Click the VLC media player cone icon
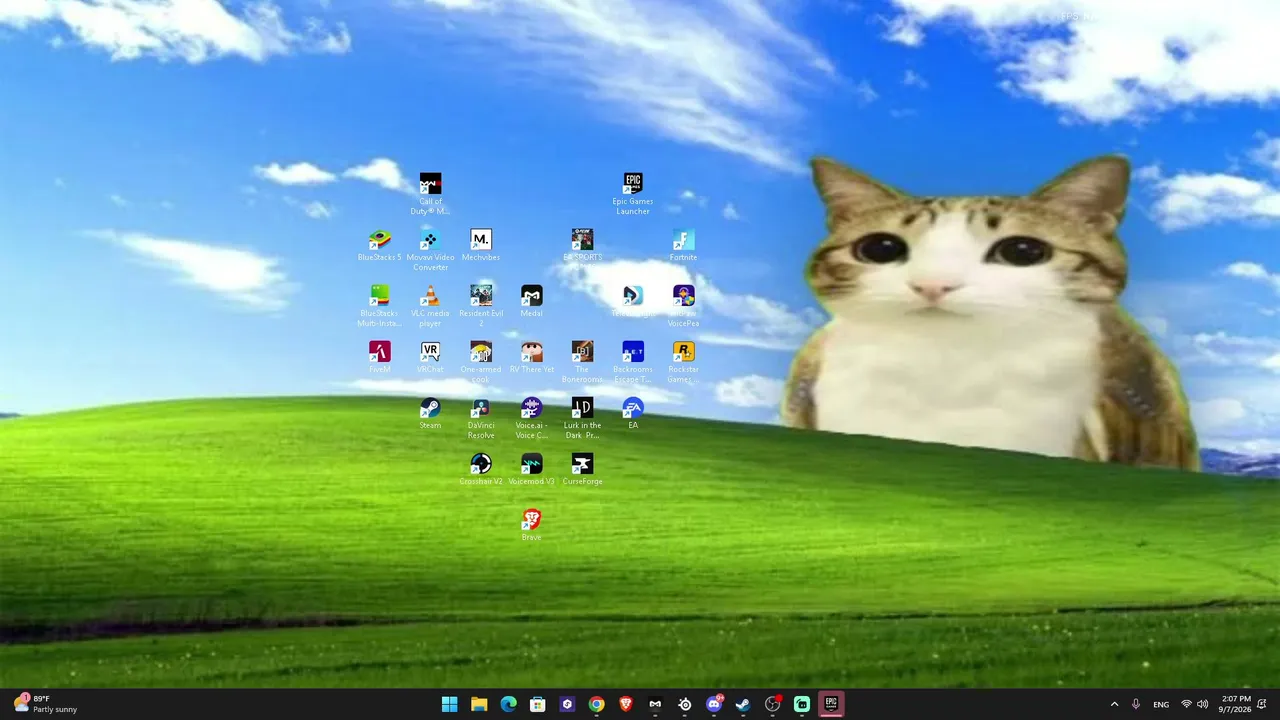 430,295
